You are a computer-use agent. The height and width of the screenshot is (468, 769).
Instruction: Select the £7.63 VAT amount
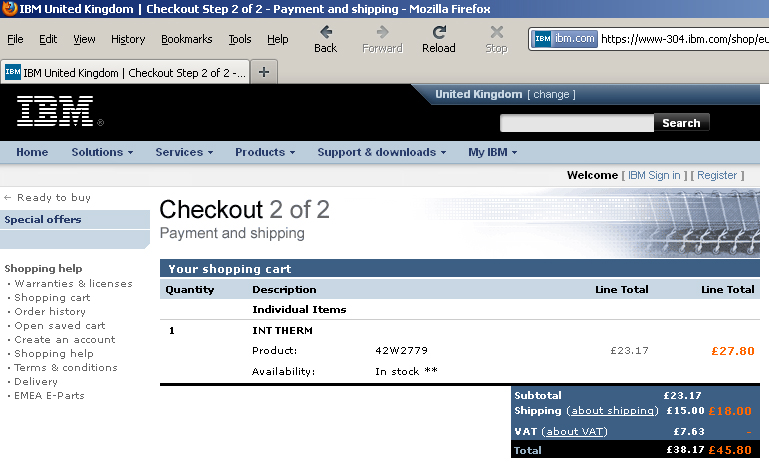[x=689, y=431]
